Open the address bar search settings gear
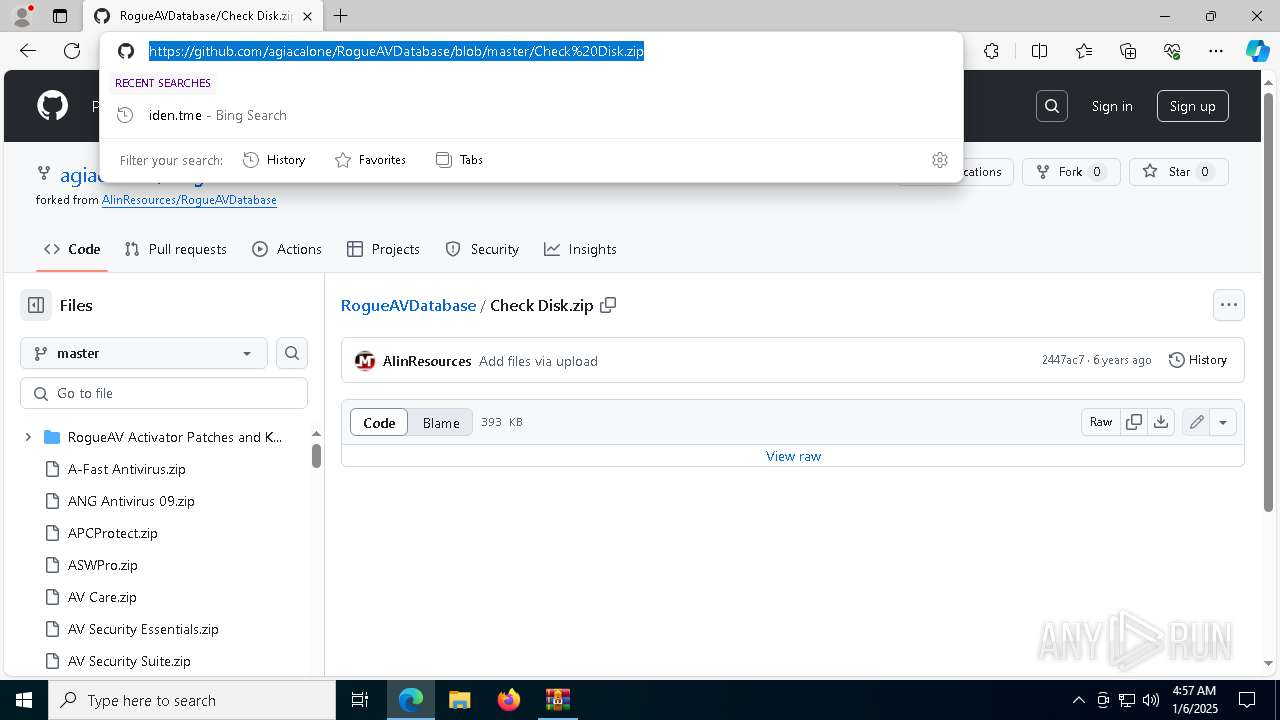The height and width of the screenshot is (720, 1280). [x=939, y=160]
